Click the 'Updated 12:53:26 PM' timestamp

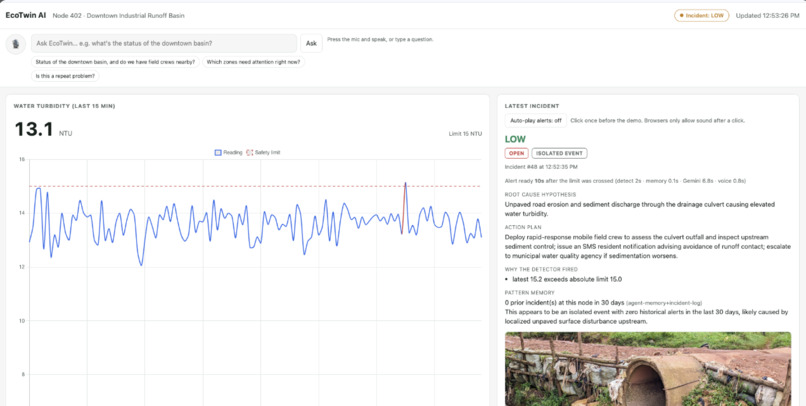click(767, 15)
